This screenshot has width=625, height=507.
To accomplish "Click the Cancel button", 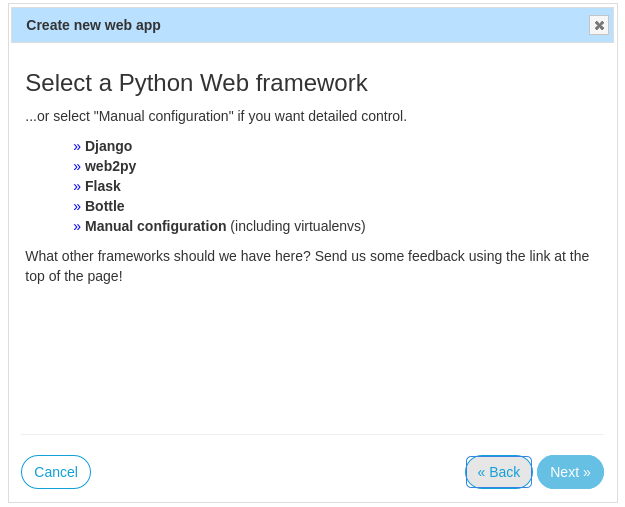I will [x=56, y=472].
